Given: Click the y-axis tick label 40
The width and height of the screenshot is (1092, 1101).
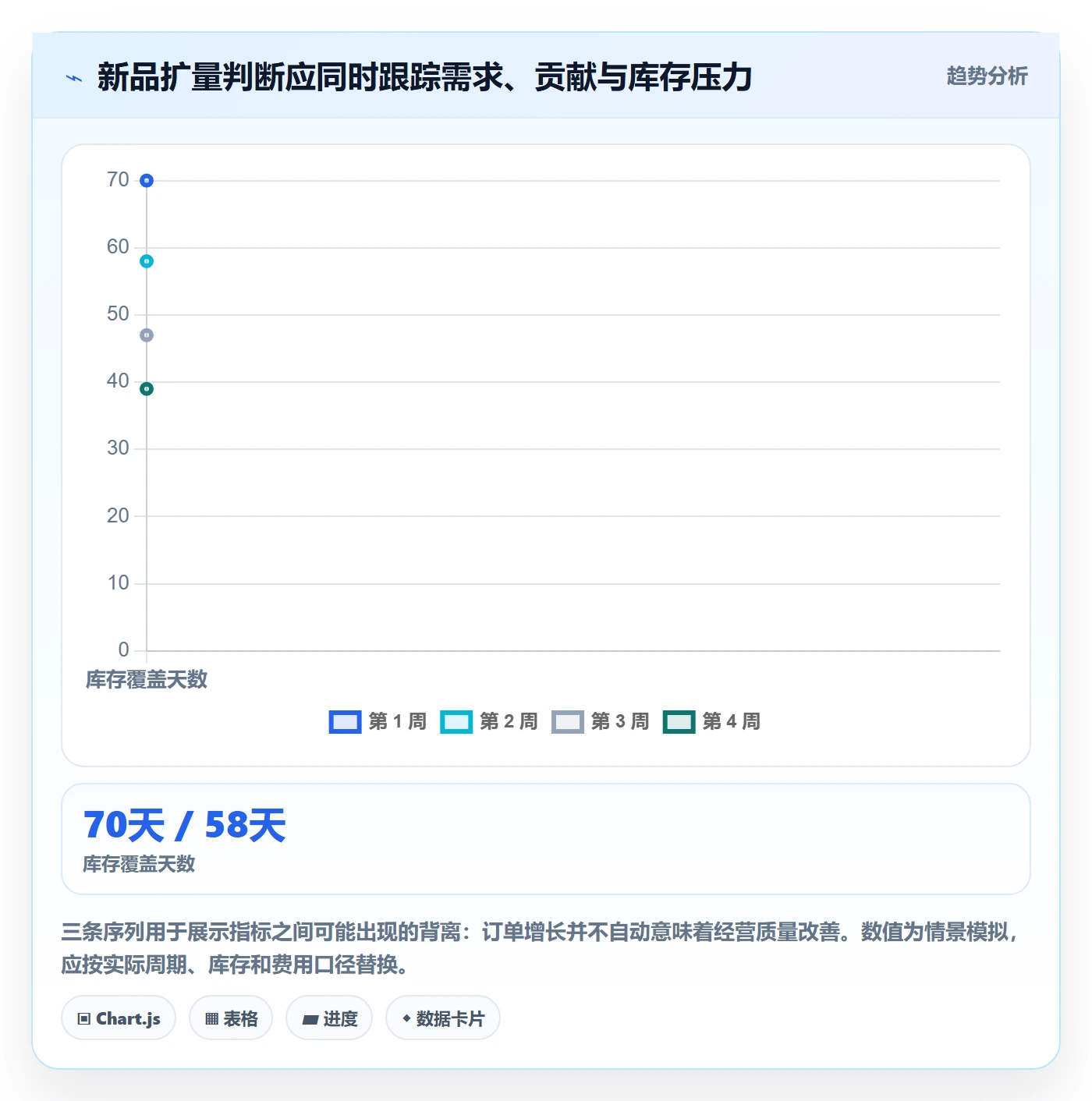Looking at the screenshot, I should pos(118,381).
